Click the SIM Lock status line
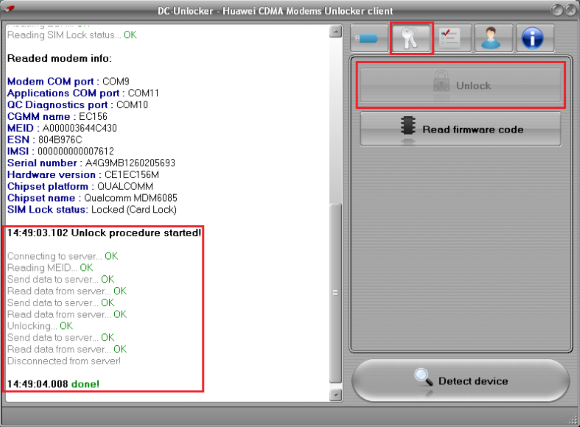Screen dimensions: 580x427 [x=92, y=210]
